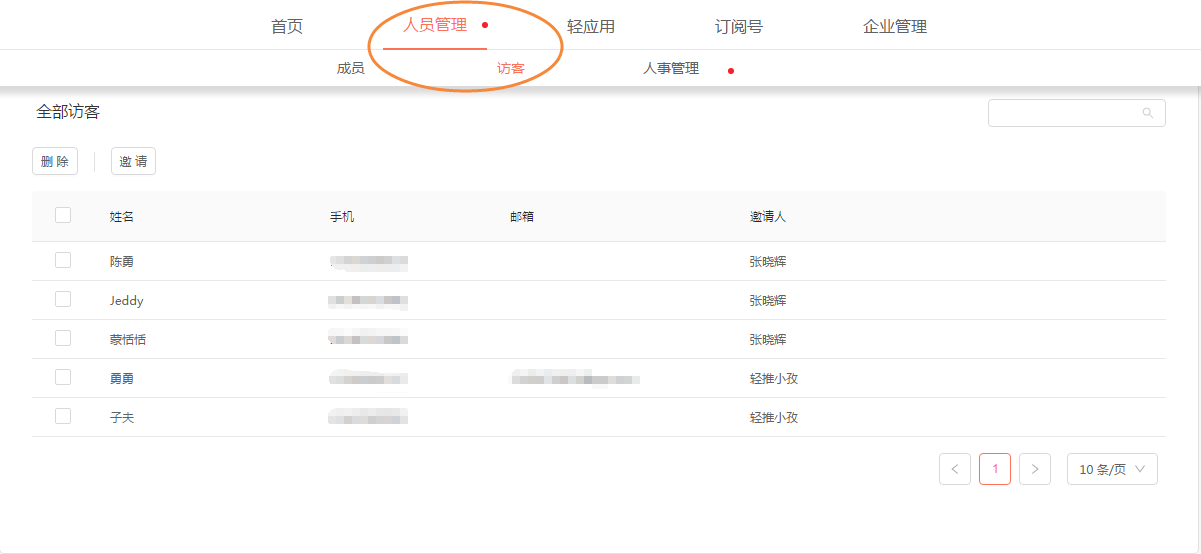
Task: Click inviter 张晓辉 in 蒙恬恬 row
Action: pos(768,339)
